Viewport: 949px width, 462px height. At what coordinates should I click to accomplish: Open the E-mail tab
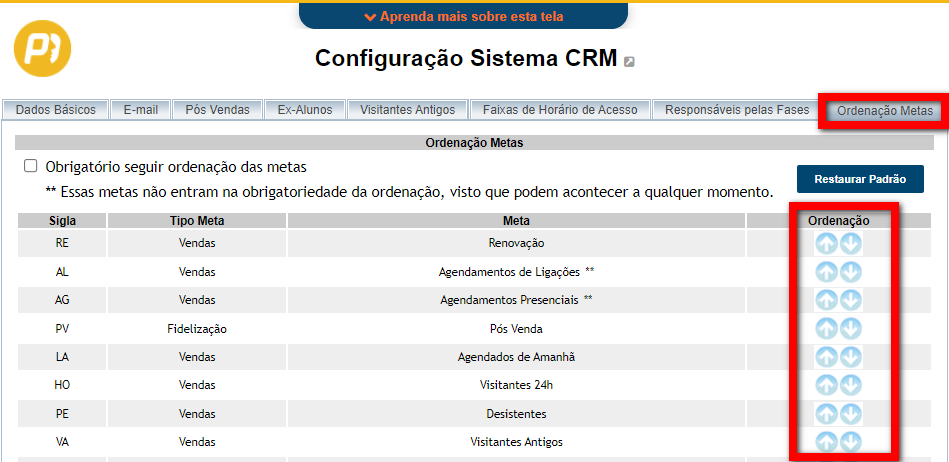[141, 110]
